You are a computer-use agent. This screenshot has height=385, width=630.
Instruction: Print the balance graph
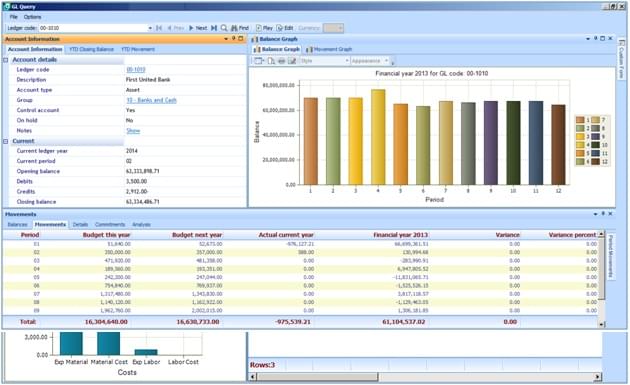(x=282, y=61)
